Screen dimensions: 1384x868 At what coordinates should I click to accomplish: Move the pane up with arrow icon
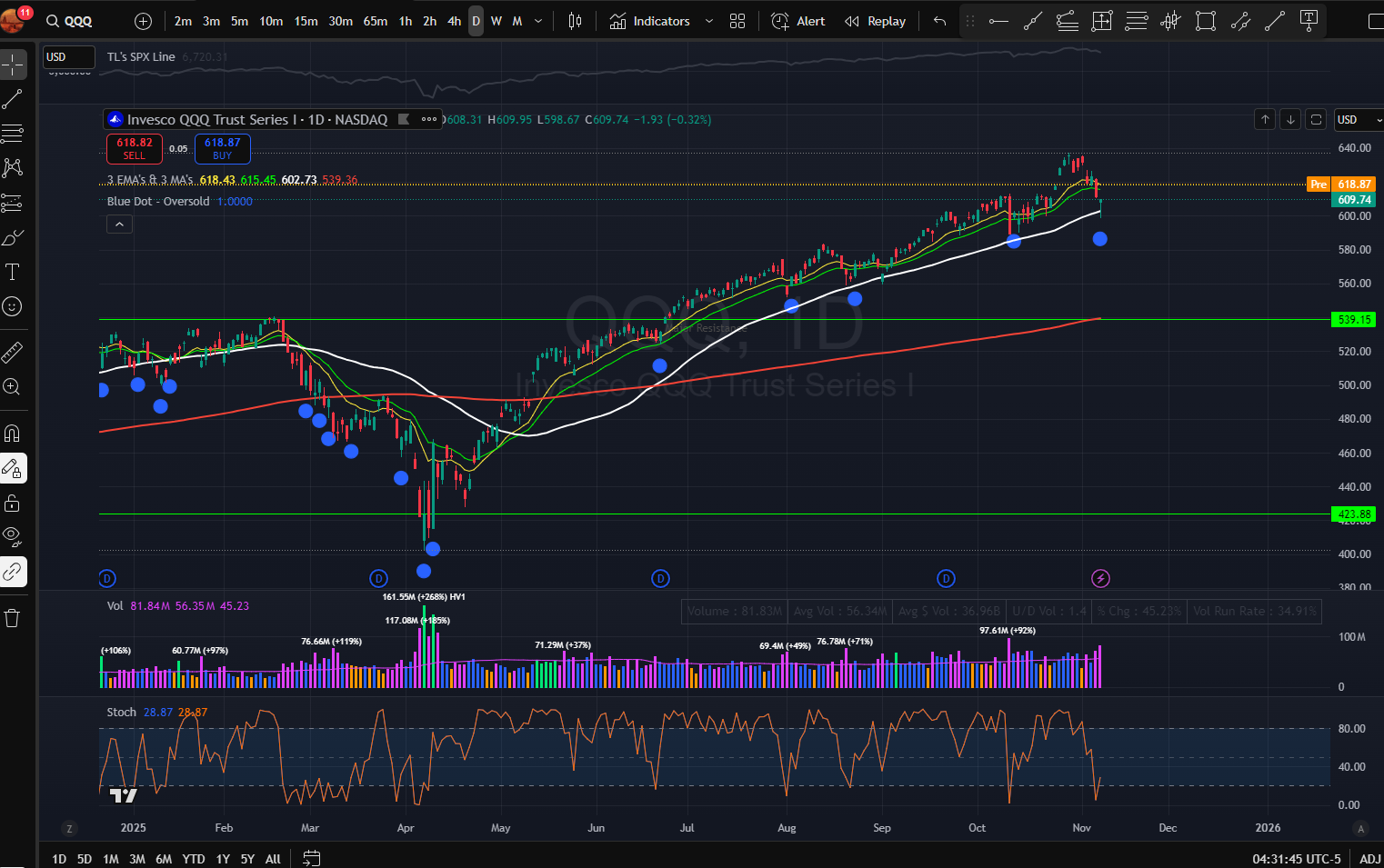pos(1265,119)
